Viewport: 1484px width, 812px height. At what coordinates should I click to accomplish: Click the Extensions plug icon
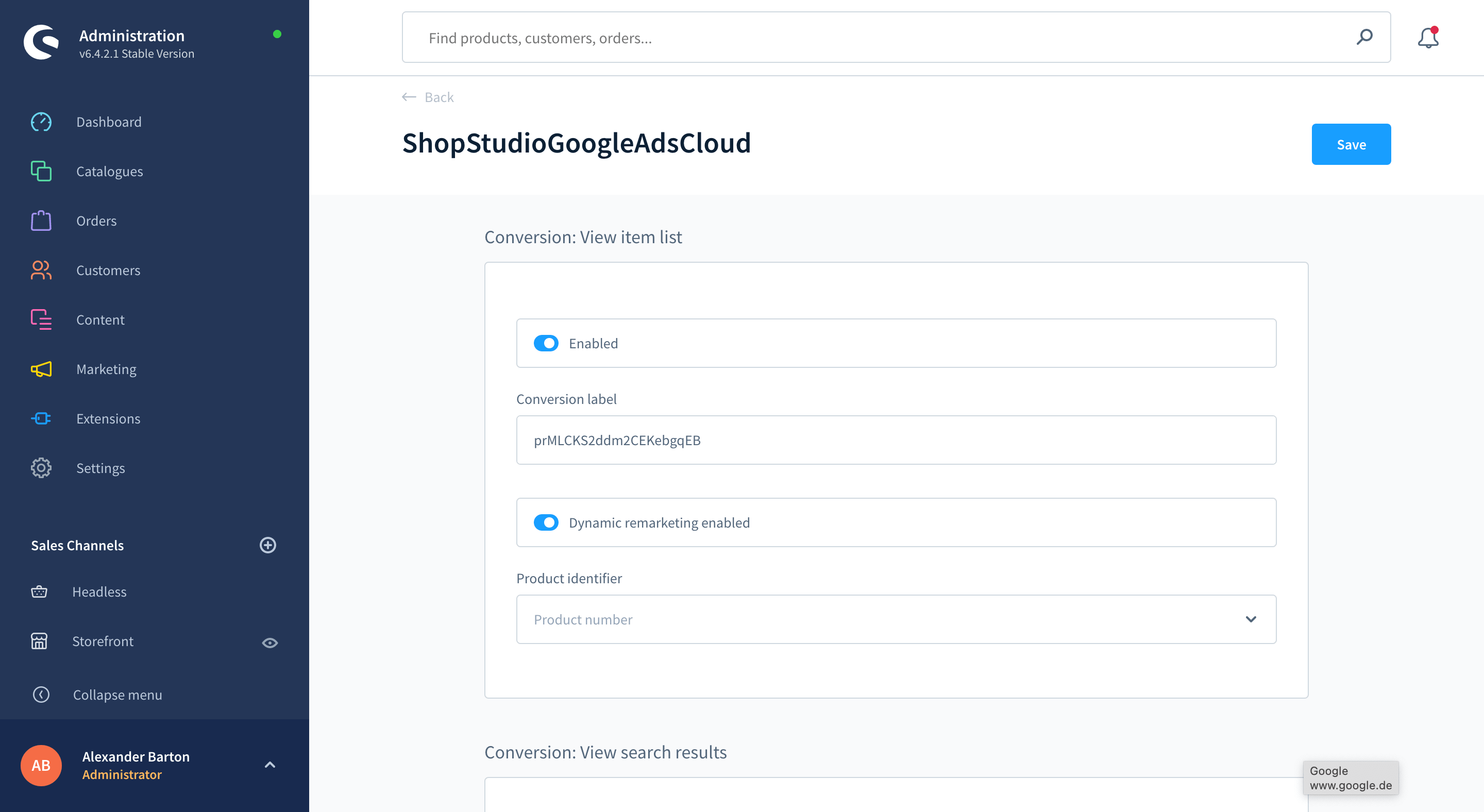click(41, 419)
